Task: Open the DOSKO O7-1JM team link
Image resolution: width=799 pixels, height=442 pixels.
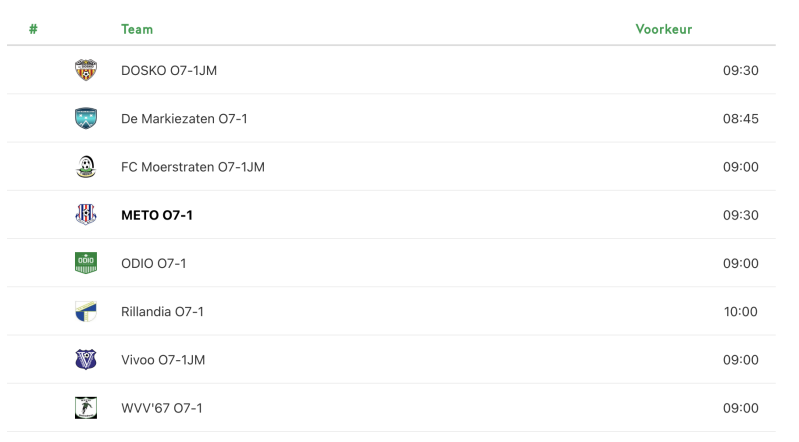Action: 169,70
